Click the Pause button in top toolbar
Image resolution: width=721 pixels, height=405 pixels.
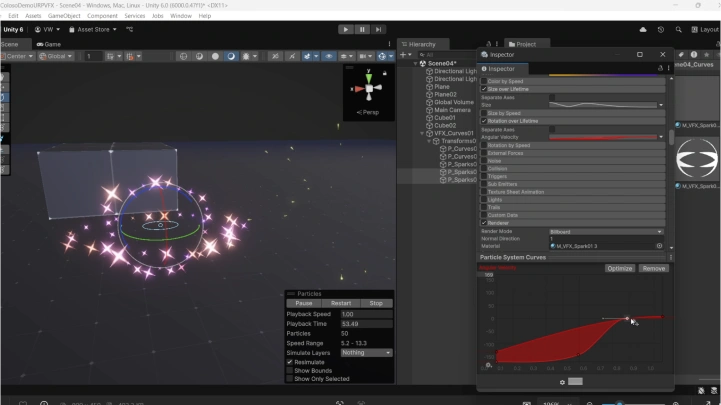coord(362,29)
